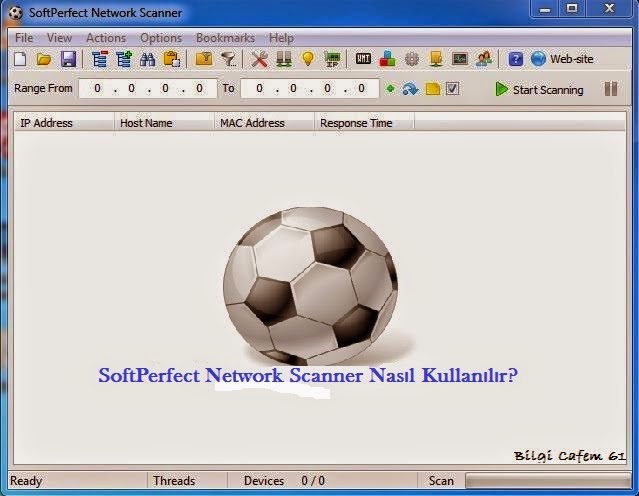Click Start Scanning

(x=539, y=89)
